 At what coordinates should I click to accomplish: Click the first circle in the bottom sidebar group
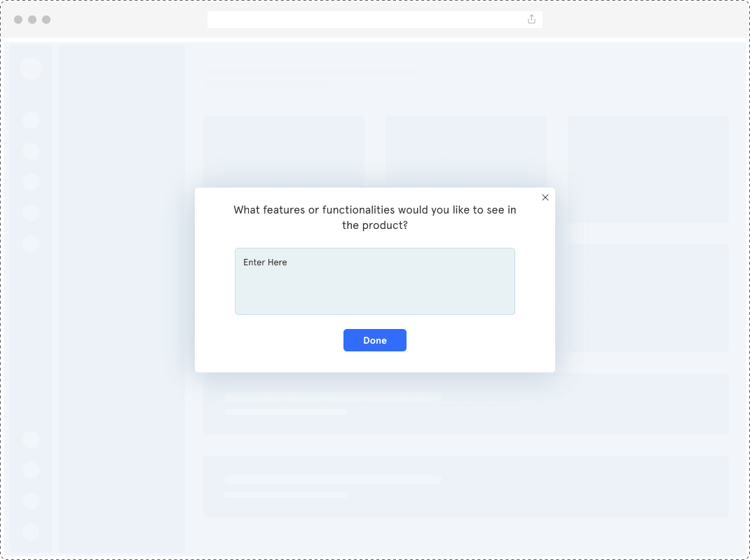point(31,440)
